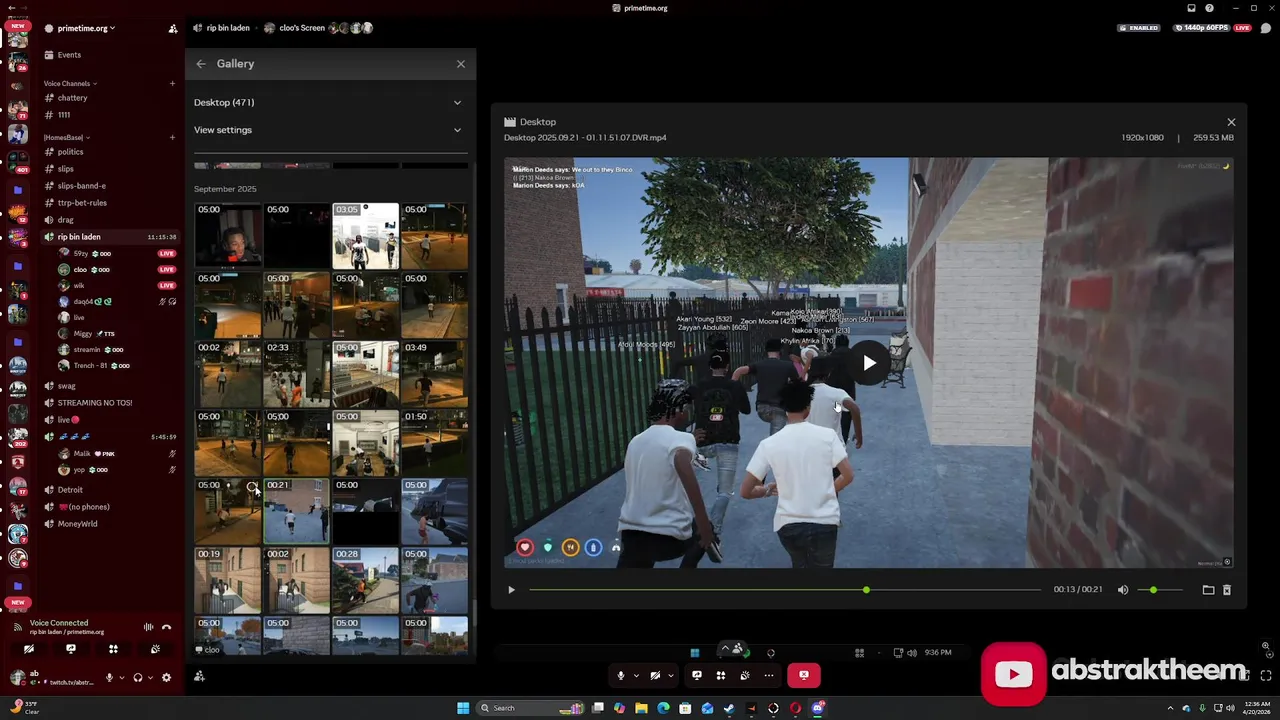Screen dimensions: 1280x720
Task: Select the 00:21 highlighted gallery clip
Action: [x=296, y=511]
